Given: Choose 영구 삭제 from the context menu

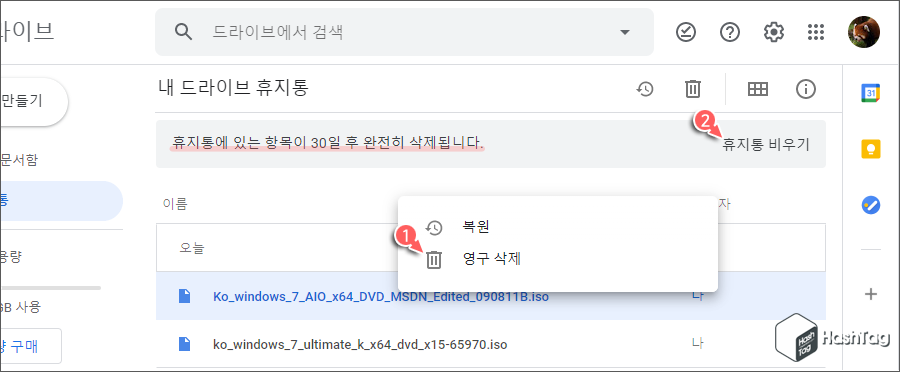Looking at the screenshot, I should 558,259.
